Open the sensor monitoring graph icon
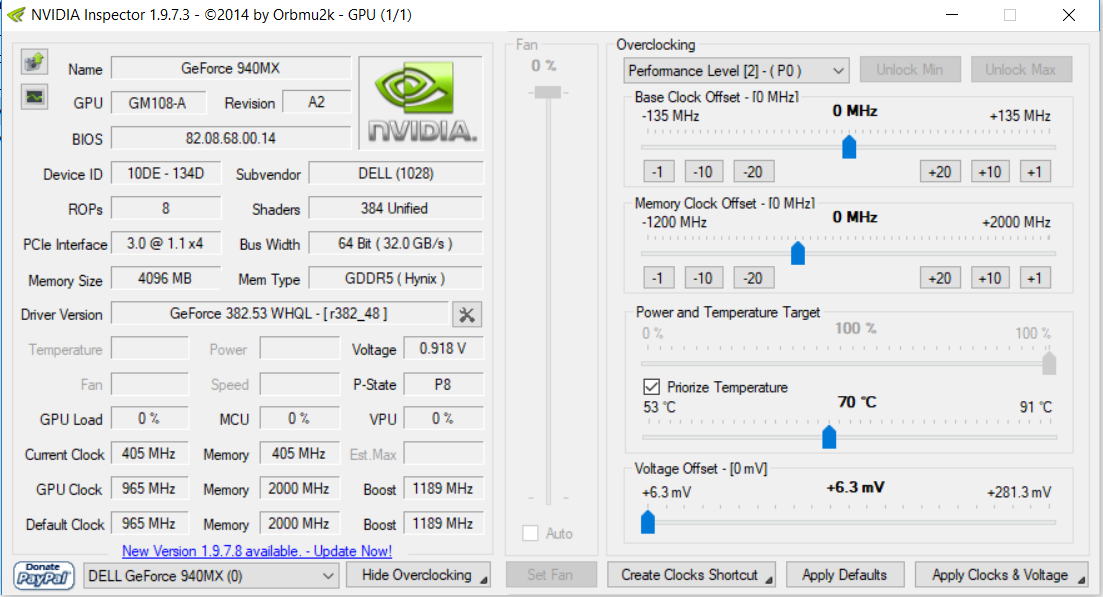Screen dimensions: 1103x597 (x=34, y=96)
